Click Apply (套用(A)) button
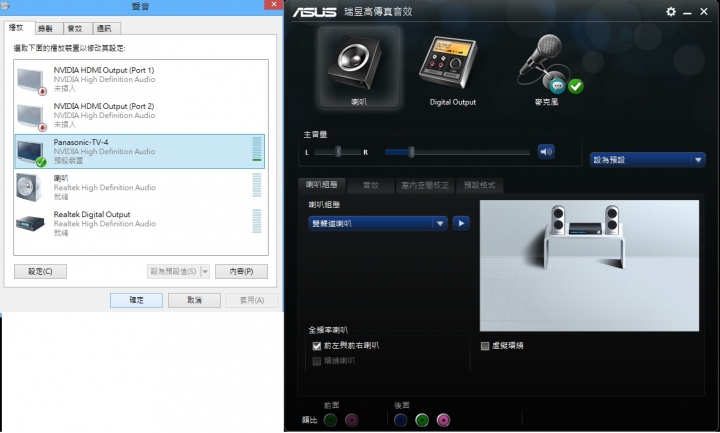720x433 pixels. [252, 300]
